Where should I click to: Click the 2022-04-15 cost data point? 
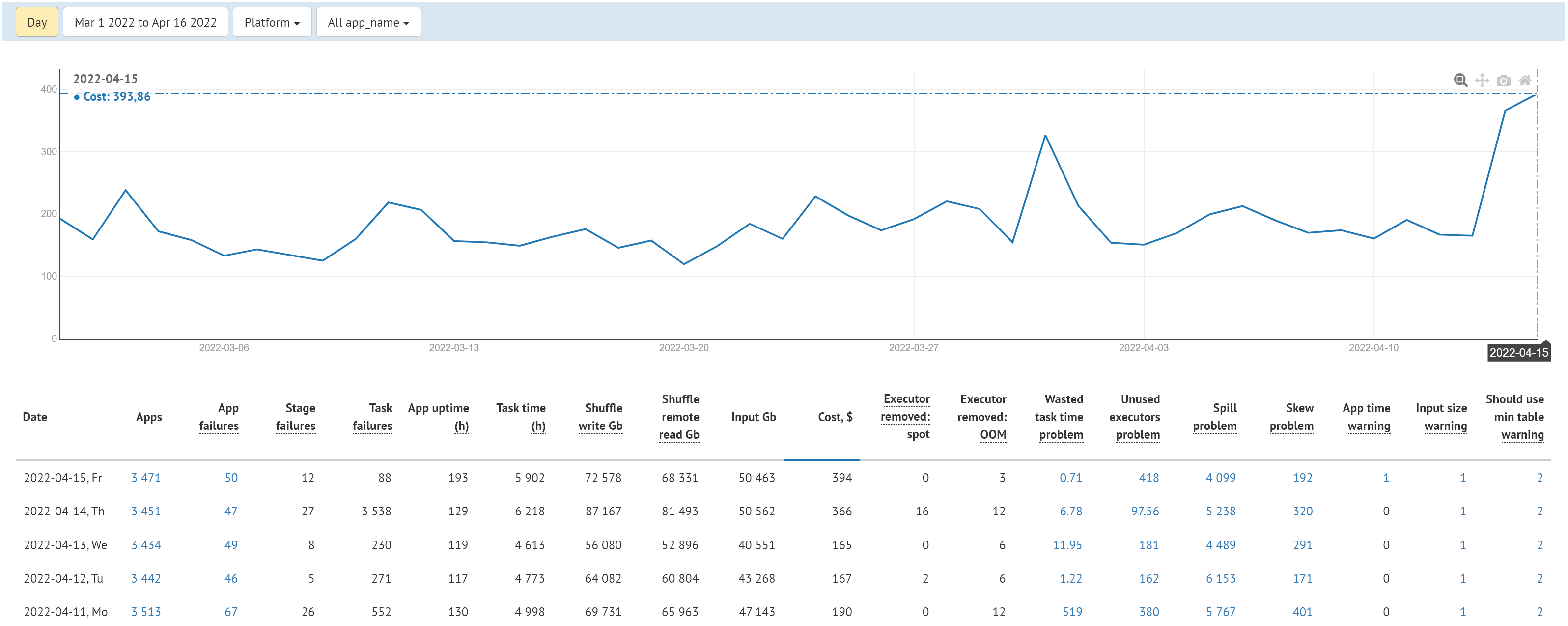click(1537, 94)
